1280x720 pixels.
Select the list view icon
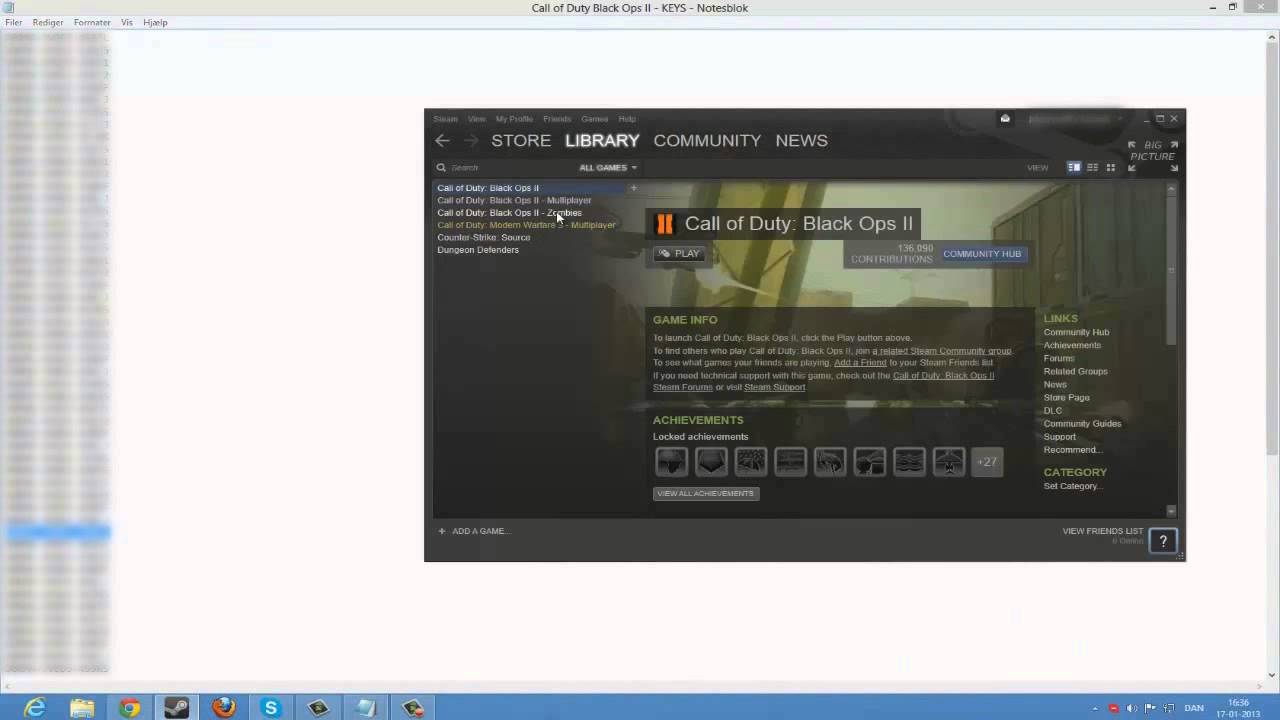pos(1092,167)
